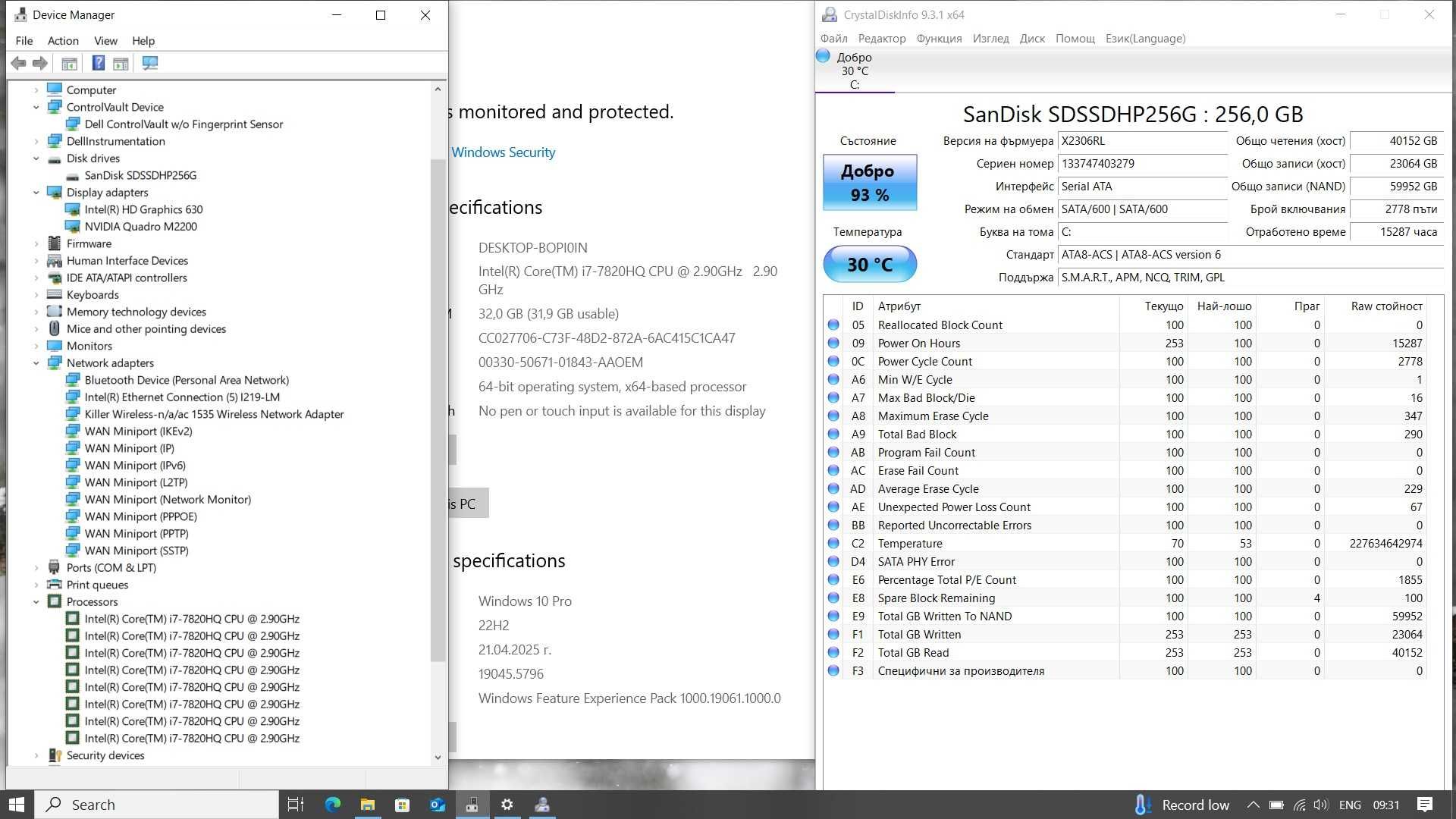Open the Файл menu in CrystalDiskInfo
Image resolution: width=1456 pixels, height=819 pixels.
833,39
